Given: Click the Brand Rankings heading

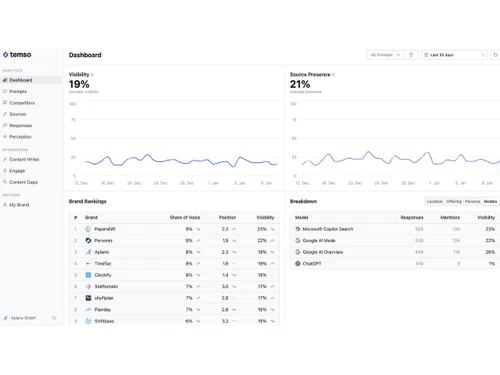Looking at the screenshot, I should click(x=88, y=201).
